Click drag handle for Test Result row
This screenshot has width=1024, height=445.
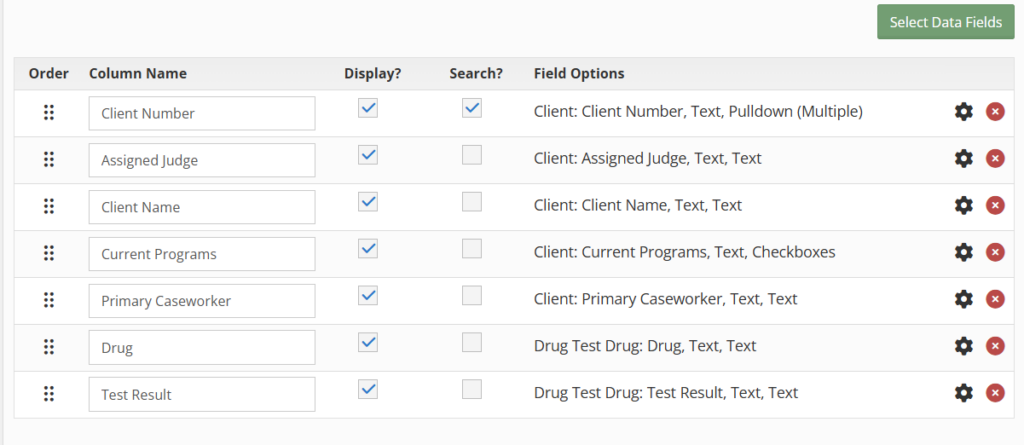48,394
